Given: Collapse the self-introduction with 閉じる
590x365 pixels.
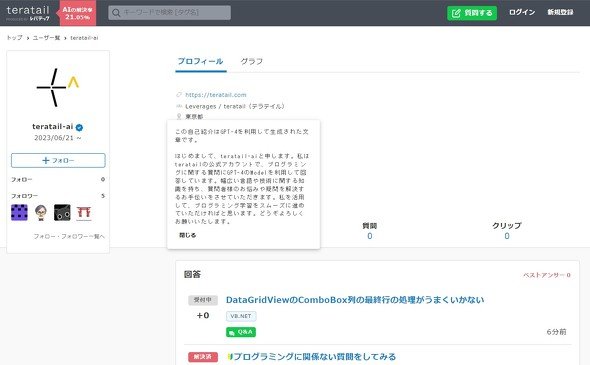Looking at the screenshot, I should pyautogui.click(x=187, y=235).
